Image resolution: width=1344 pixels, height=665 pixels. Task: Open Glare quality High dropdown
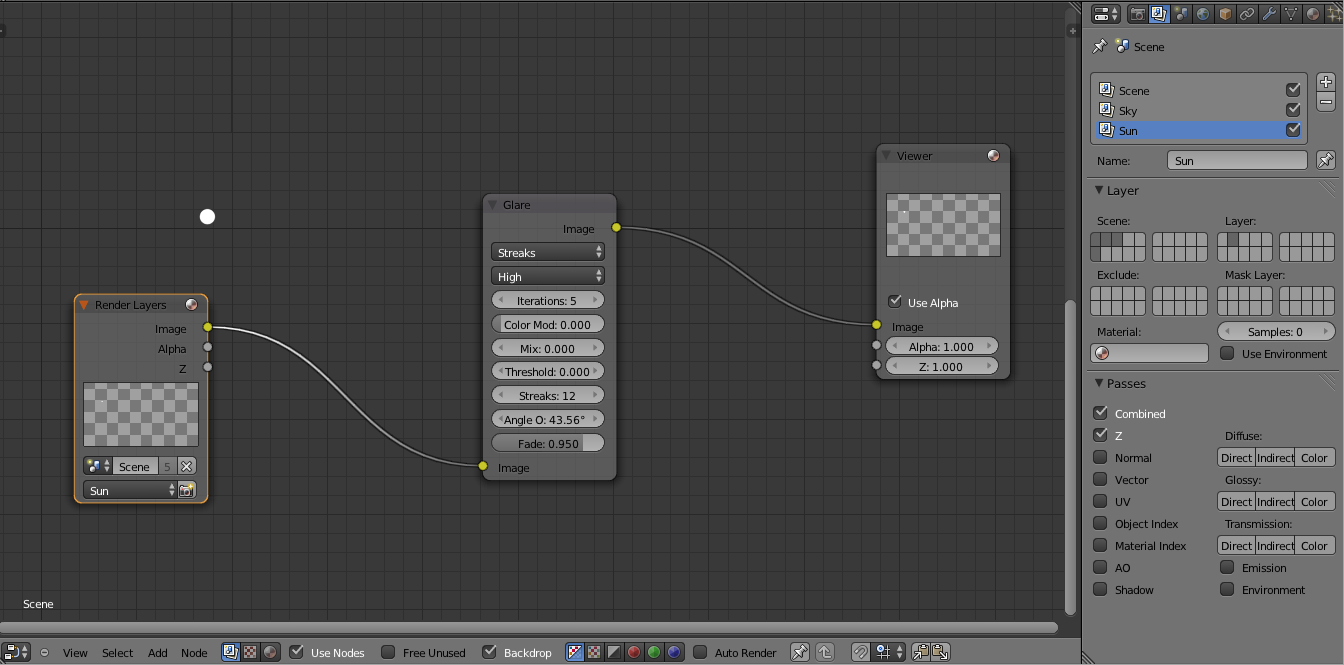[548, 276]
